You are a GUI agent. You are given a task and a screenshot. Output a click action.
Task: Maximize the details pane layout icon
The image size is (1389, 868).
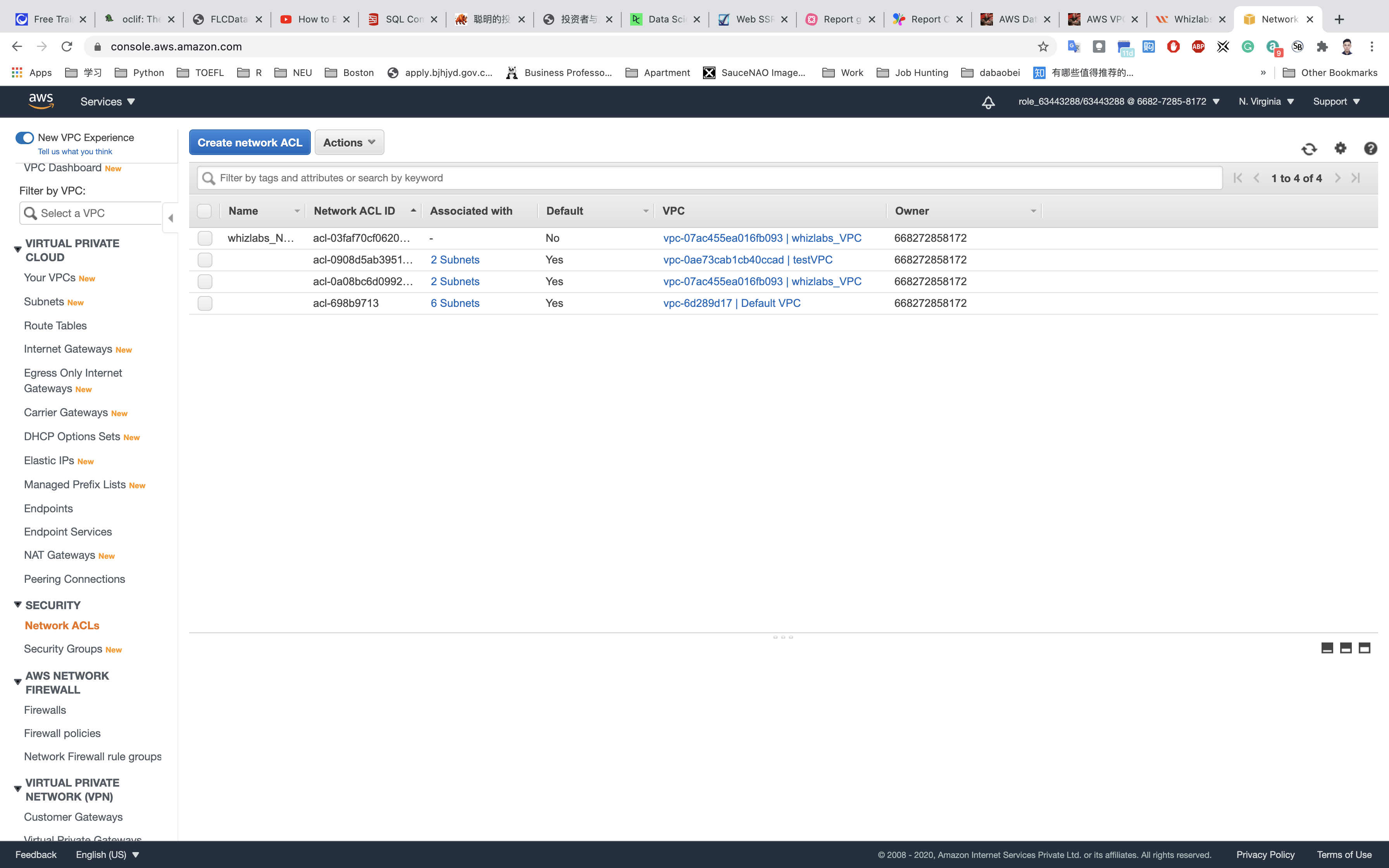point(1364,648)
